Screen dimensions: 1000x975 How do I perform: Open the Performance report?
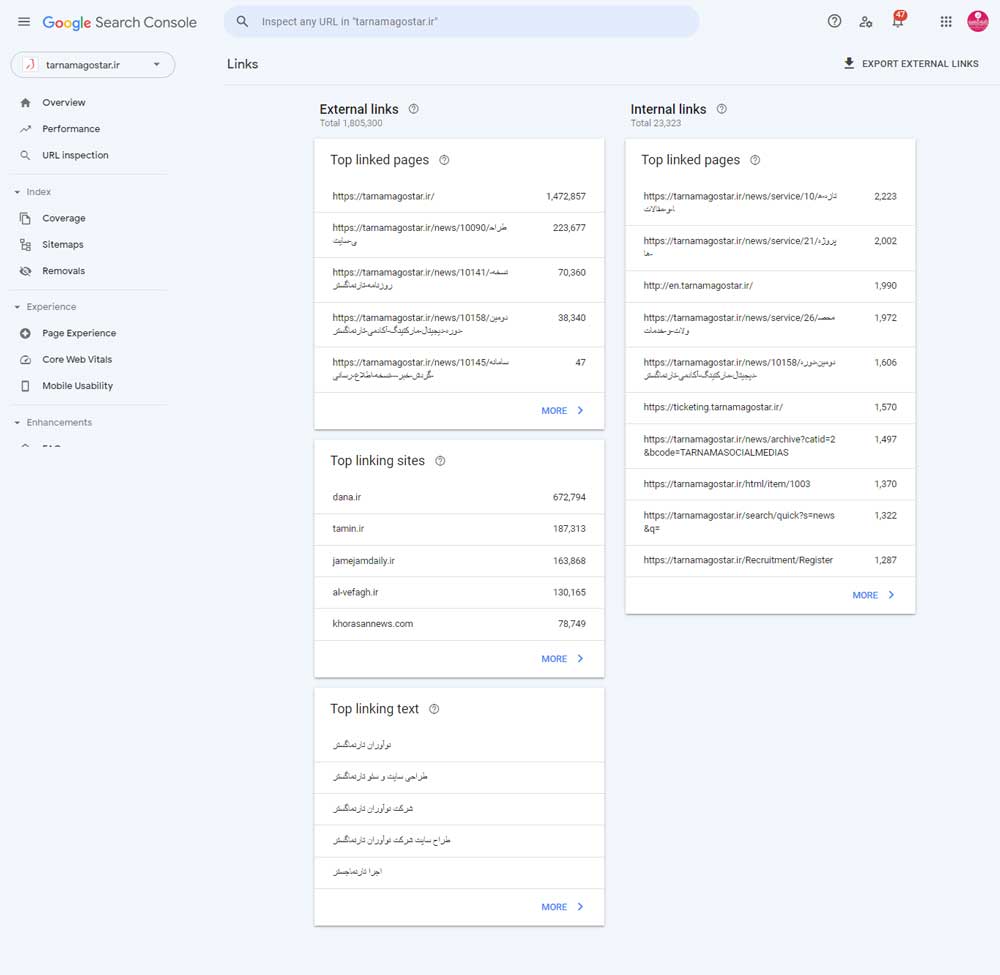tap(71, 129)
